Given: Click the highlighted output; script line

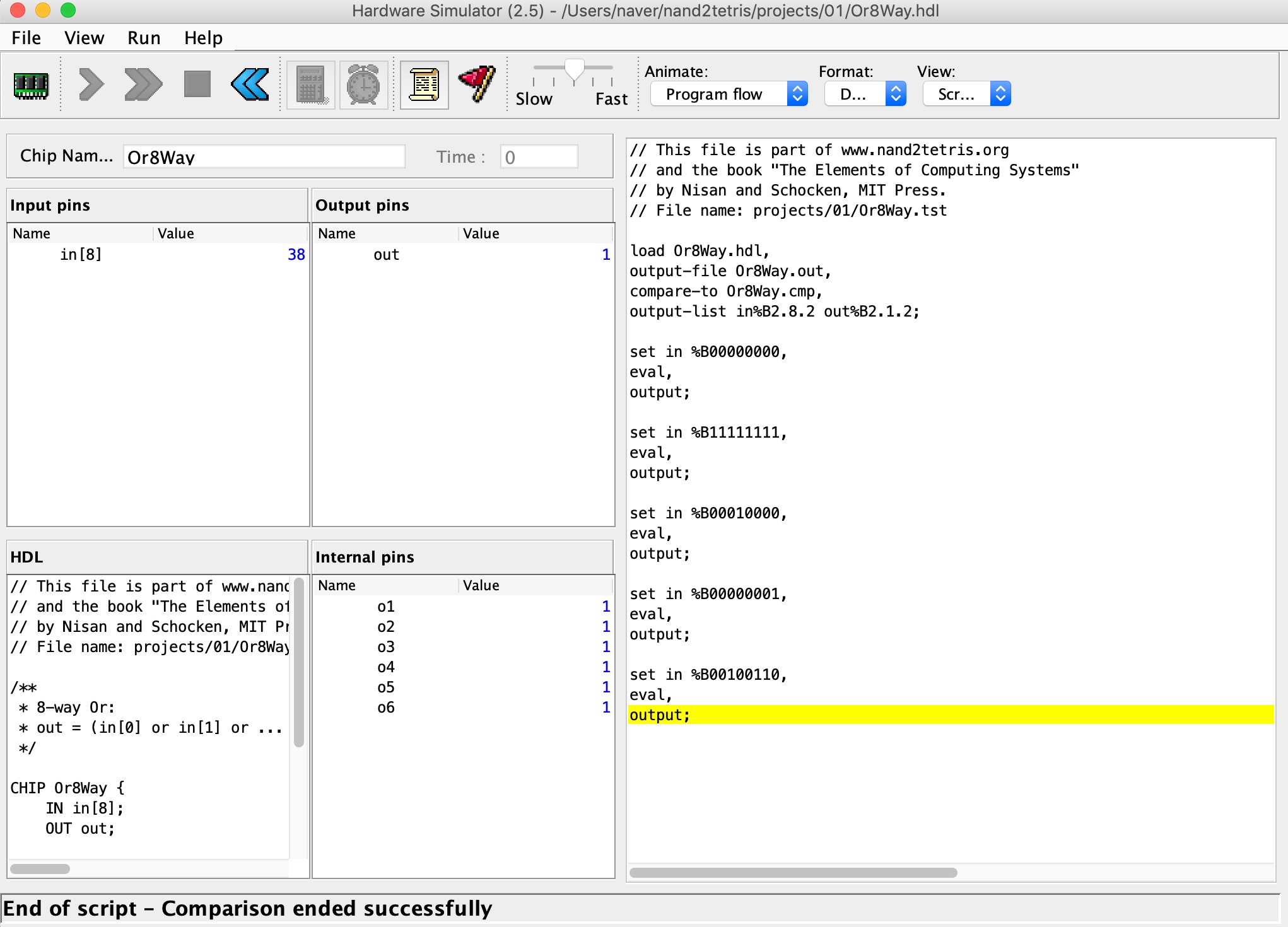Looking at the screenshot, I should [x=951, y=714].
